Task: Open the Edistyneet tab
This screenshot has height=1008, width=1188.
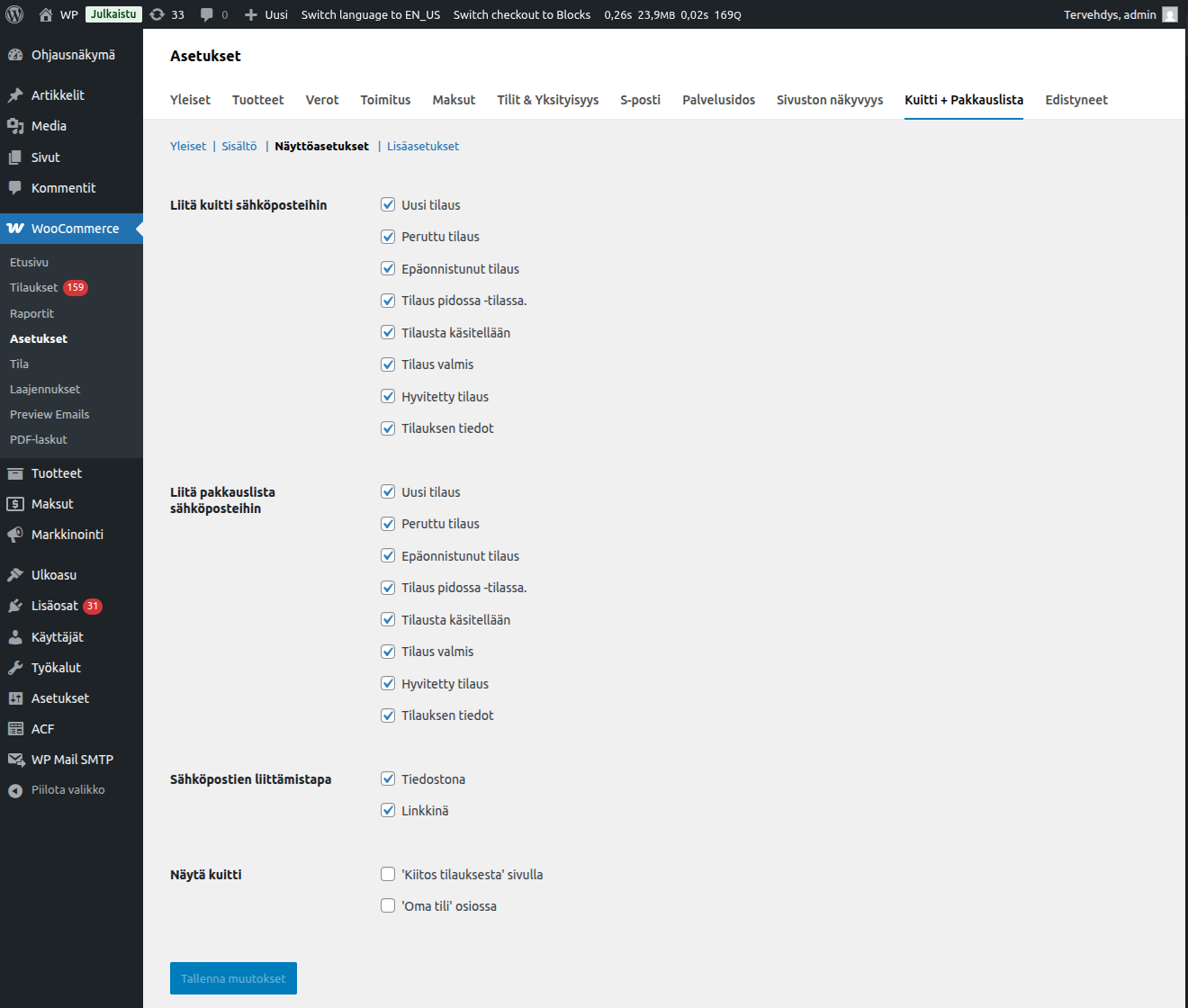Action: click(1075, 100)
